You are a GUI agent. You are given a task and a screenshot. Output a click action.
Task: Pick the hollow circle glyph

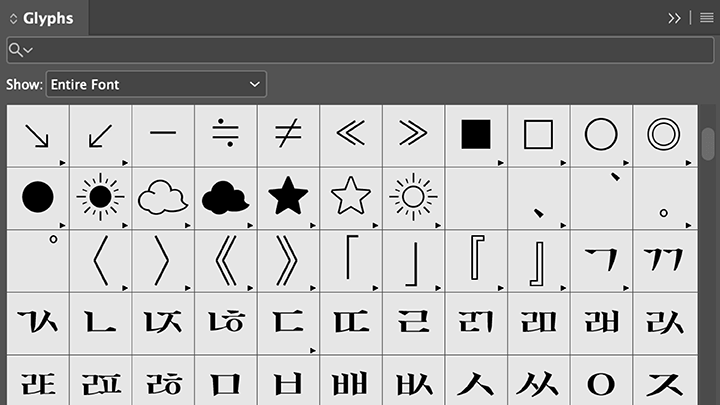pyautogui.click(x=601, y=135)
